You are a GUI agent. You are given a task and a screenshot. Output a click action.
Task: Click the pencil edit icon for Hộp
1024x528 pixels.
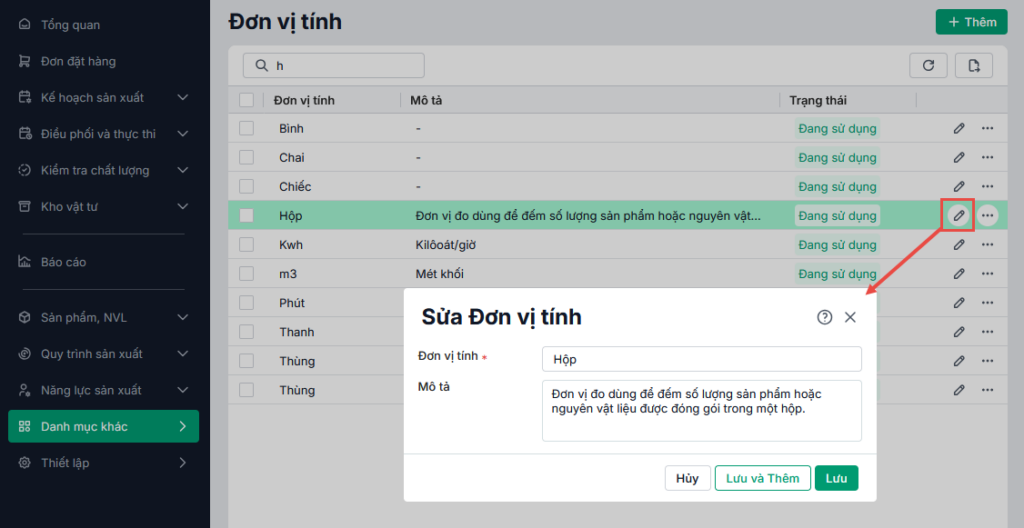958,215
